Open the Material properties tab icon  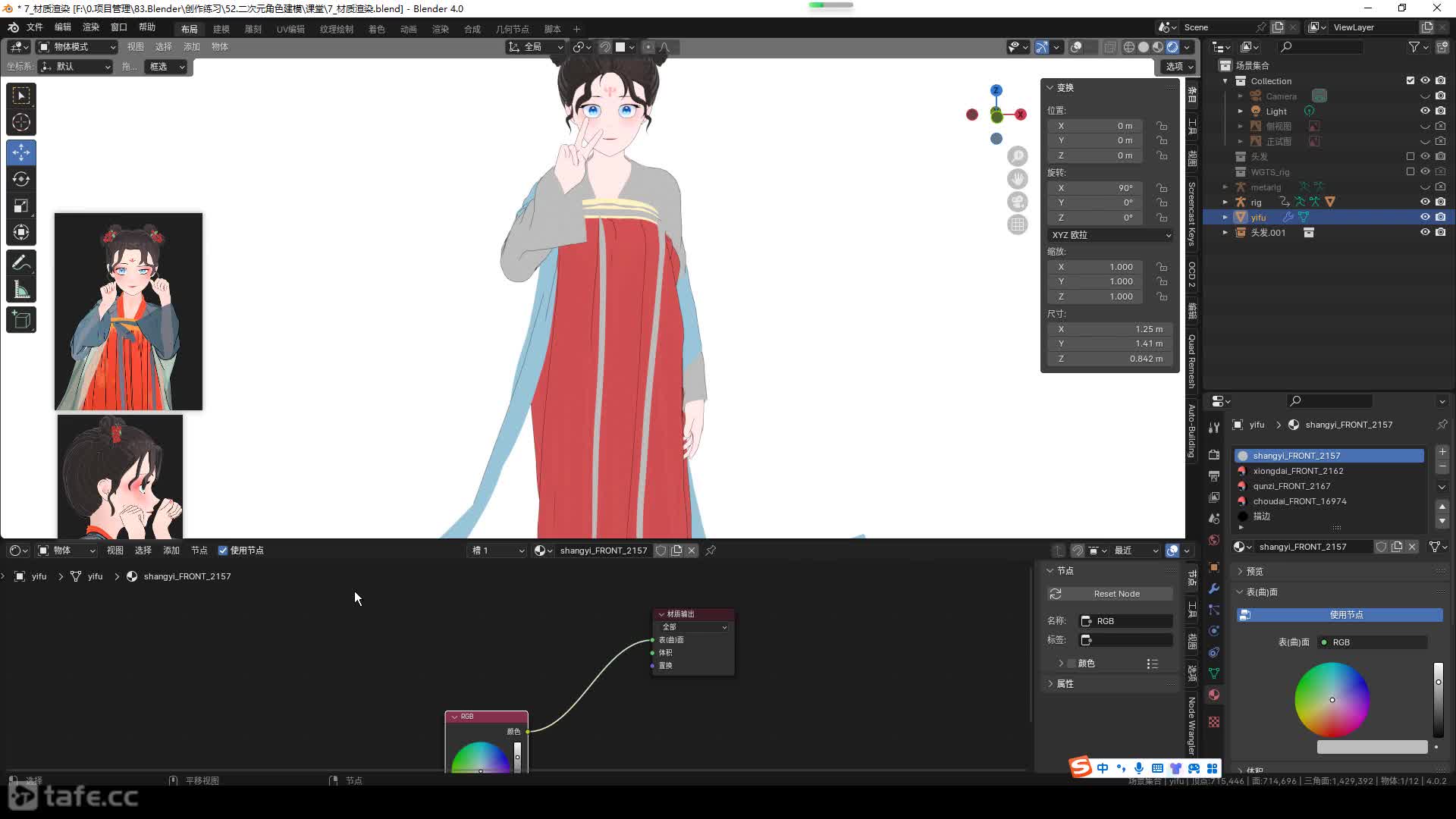pos(1214,695)
